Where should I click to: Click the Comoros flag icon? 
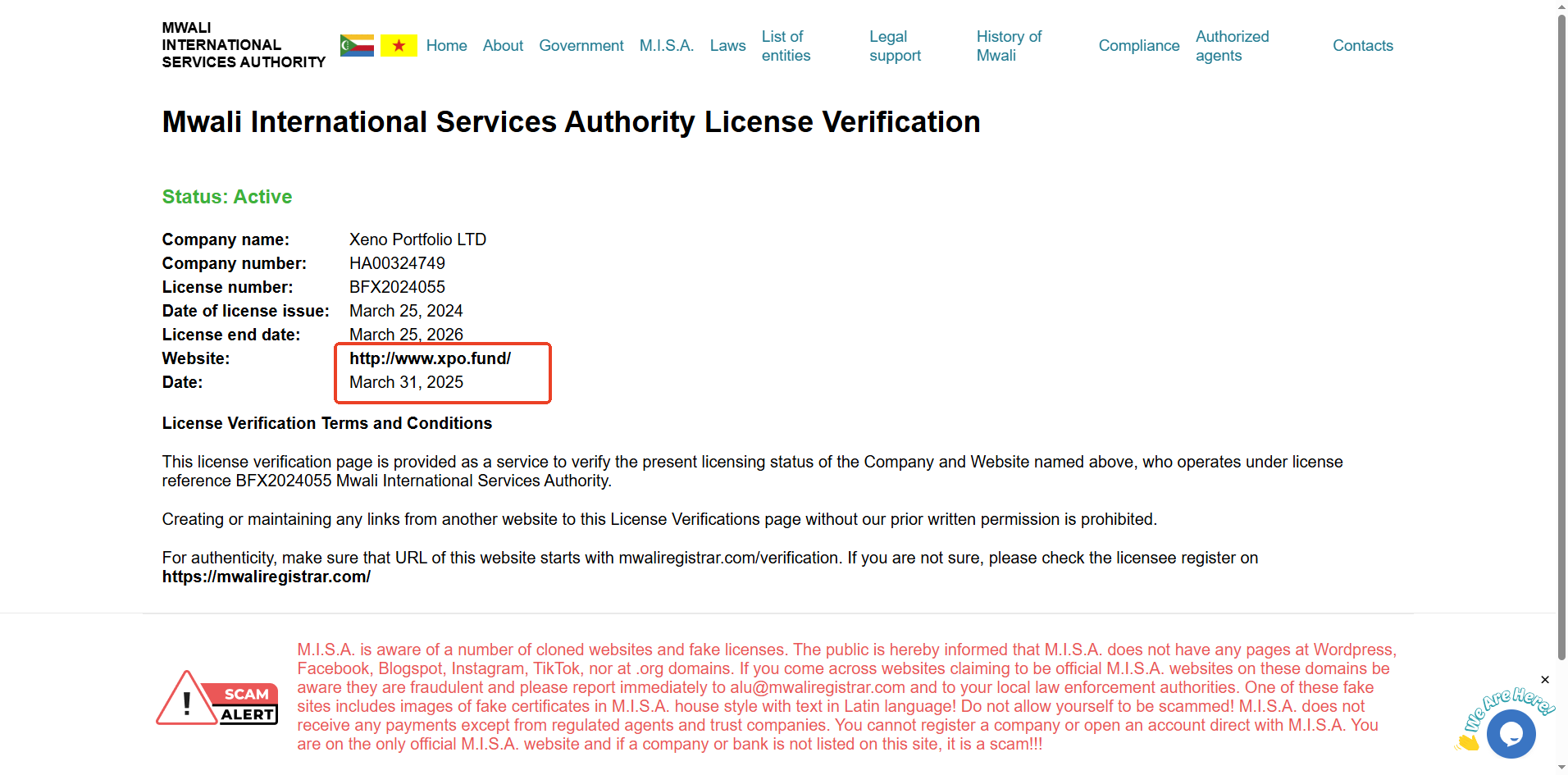click(x=357, y=45)
